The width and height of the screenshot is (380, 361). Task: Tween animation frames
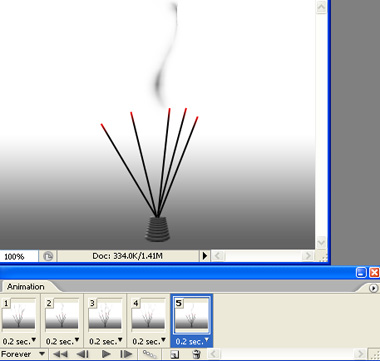click(x=150, y=354)
